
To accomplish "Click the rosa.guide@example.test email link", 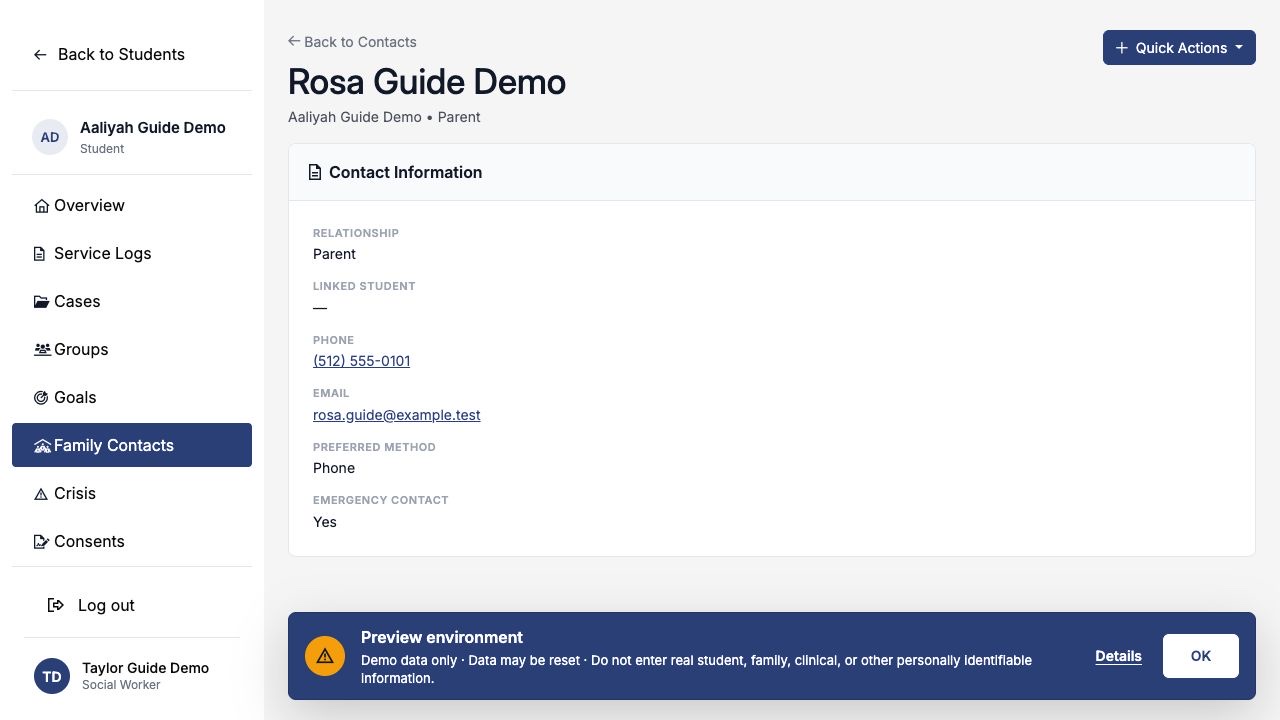I will pos(397,415).
